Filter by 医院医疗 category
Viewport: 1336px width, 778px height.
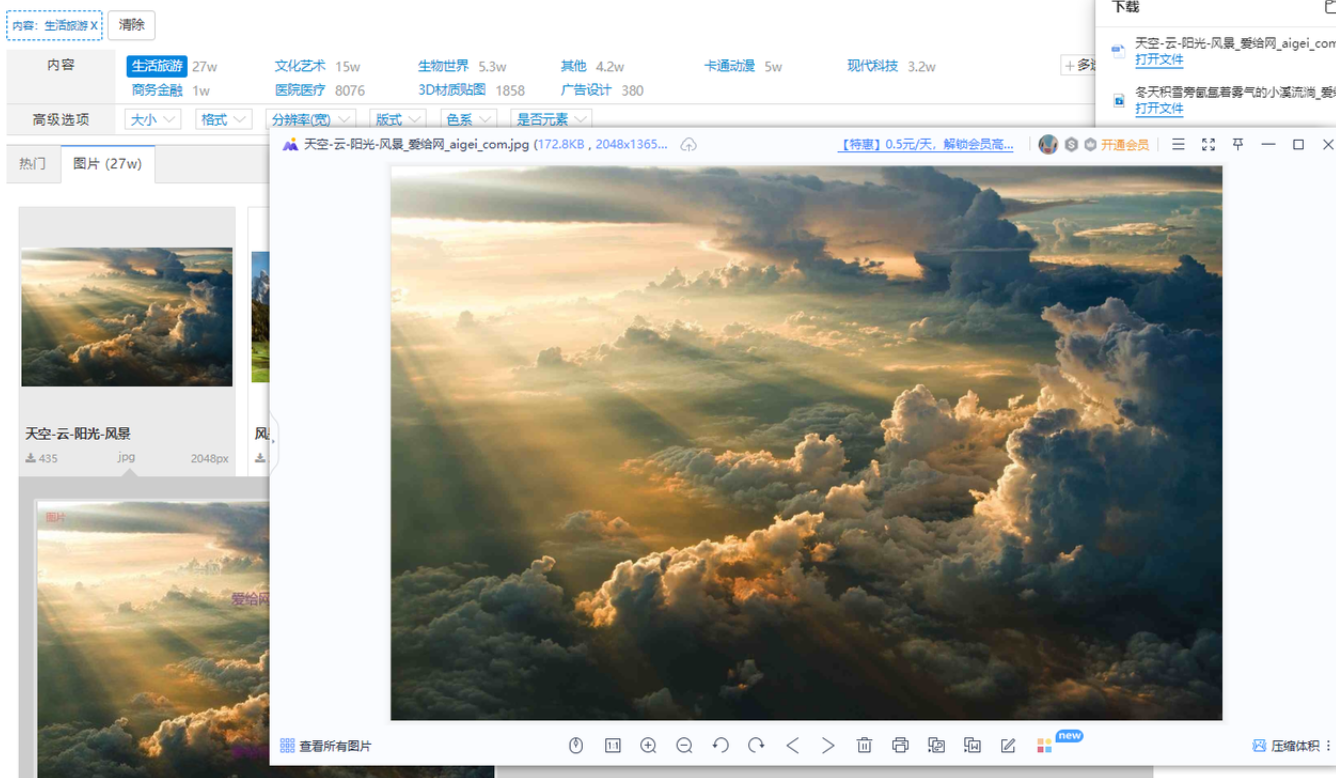pyautogui.click(x=300, y=90)
